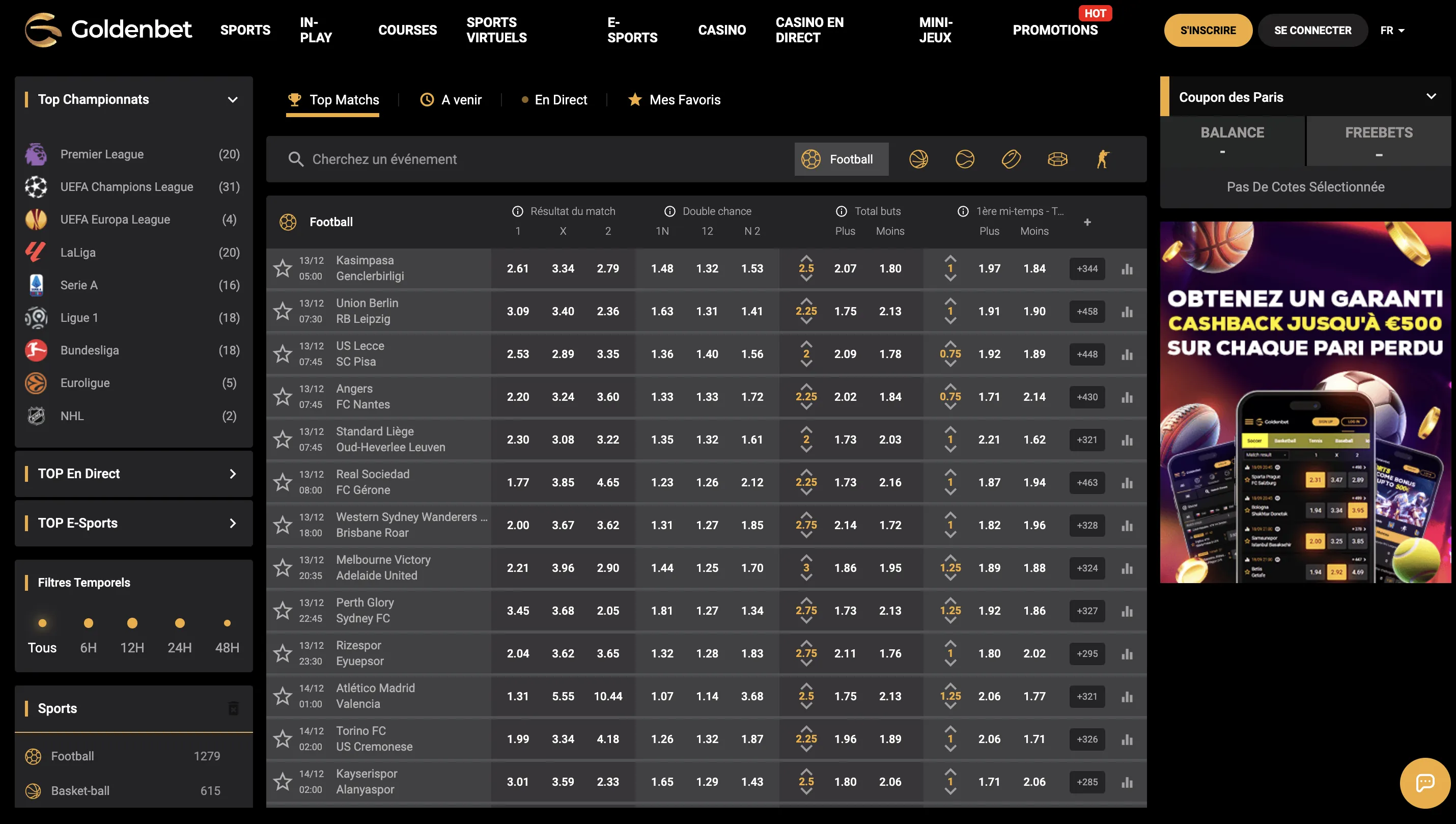Open the CASINO menu item

pyautogui.click(x=722, y=30)
